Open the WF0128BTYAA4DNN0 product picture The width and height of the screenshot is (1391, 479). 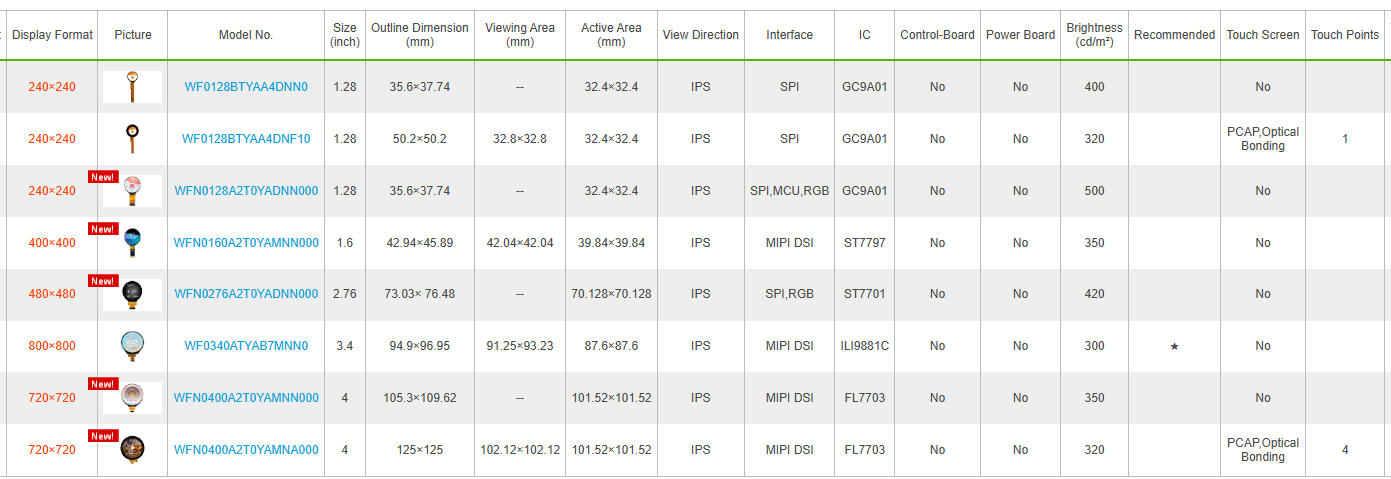132,87
